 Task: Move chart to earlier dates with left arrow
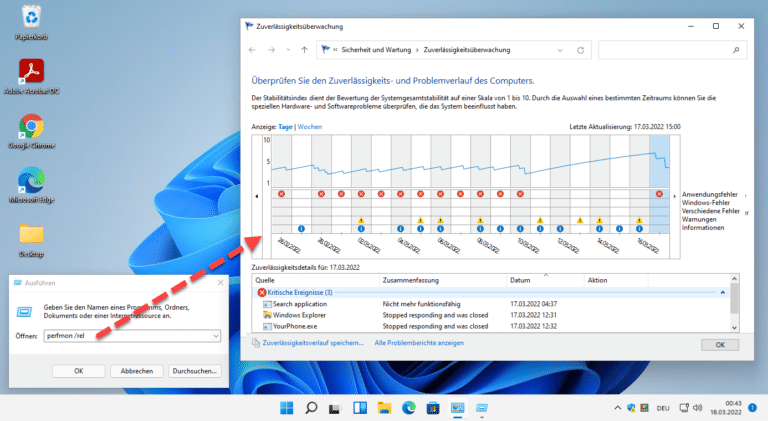click(257, 196)
